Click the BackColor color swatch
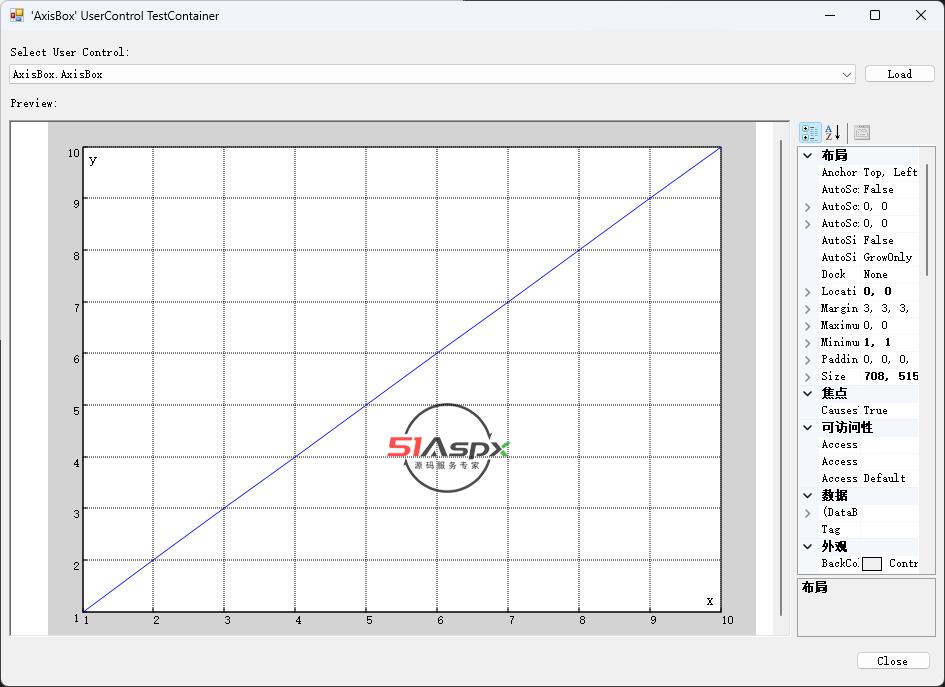Viewport: 945px width, 687px height. point(871,564)
